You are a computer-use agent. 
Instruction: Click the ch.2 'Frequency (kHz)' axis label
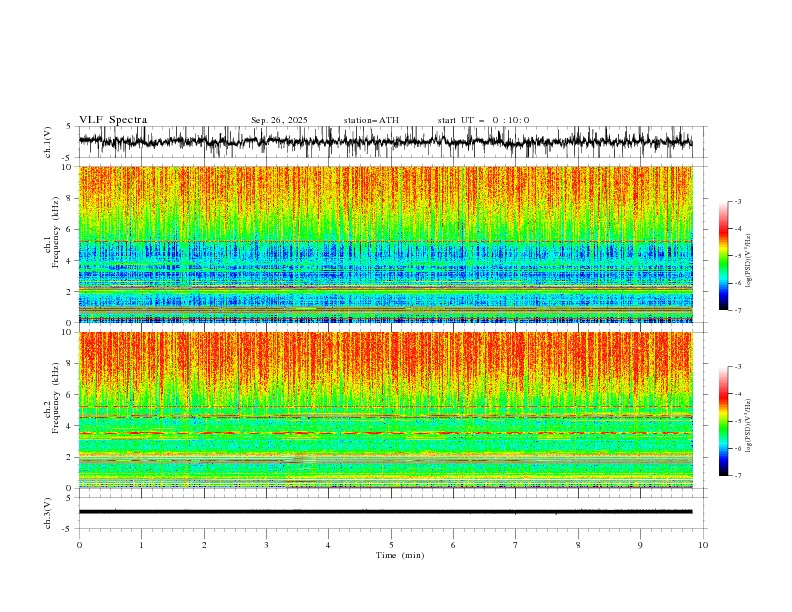(x=56, y=397)
